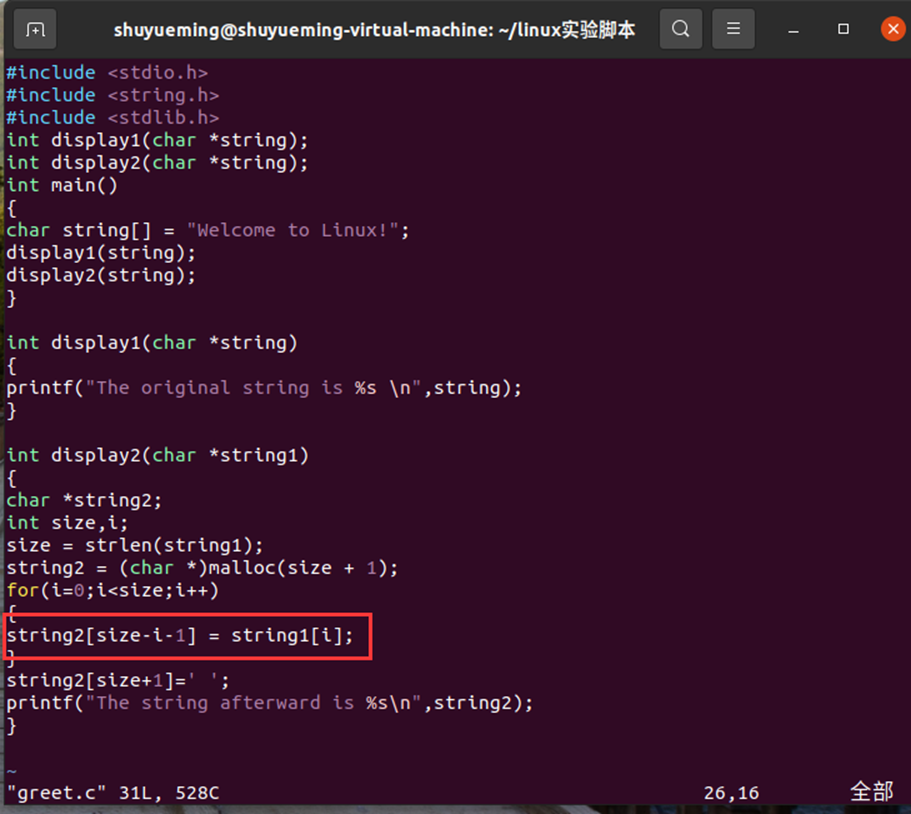Viewport: 911px width, 814px height.
Task: Click the '全部' indicator in the status line
Action: [871, 791]
